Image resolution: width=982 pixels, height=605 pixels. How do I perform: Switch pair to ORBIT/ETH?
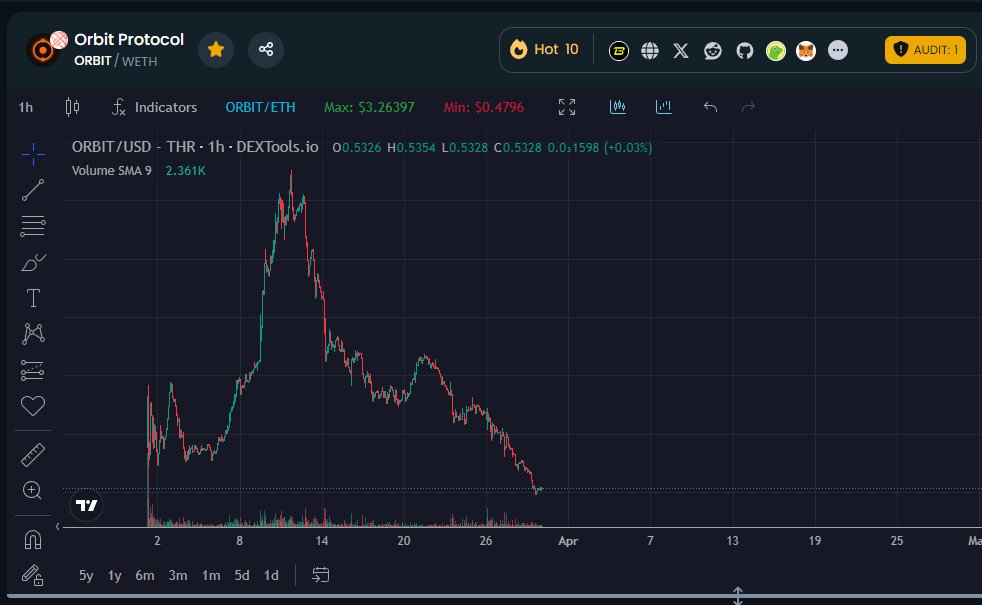[260, 107]
